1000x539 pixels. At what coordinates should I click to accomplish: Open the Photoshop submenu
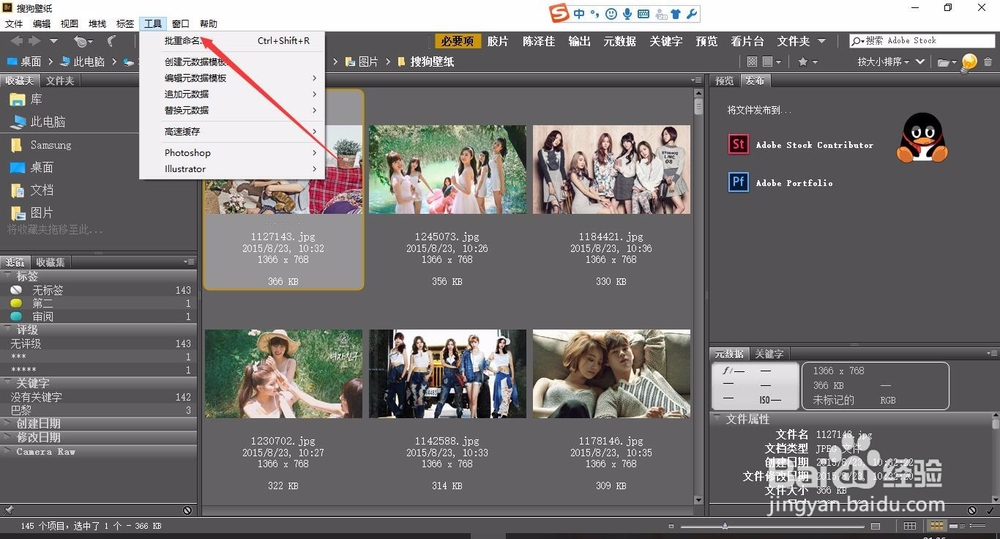[x=232, y=152]
